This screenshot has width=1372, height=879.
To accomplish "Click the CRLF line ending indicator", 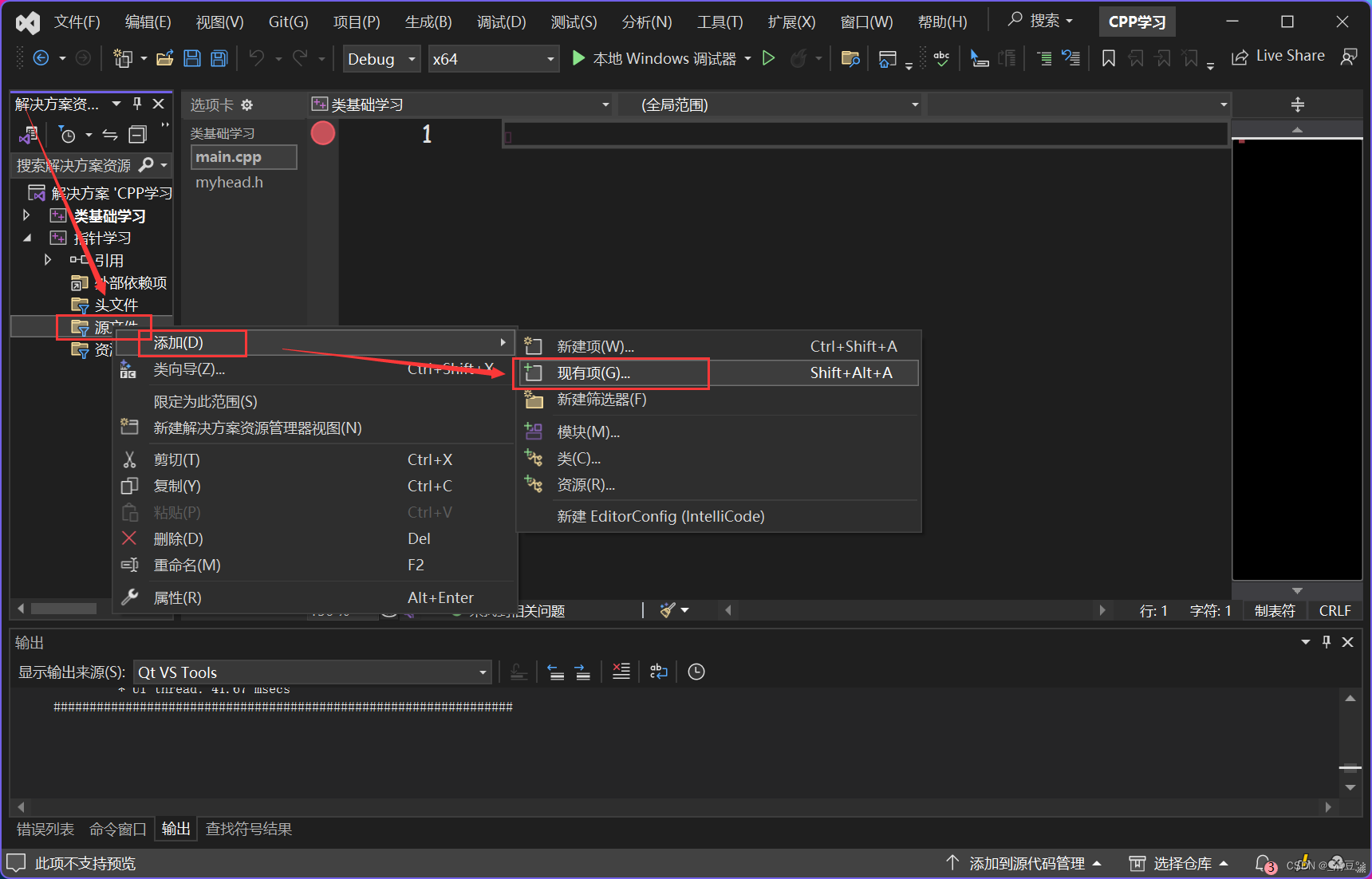I will (1335, 611).
